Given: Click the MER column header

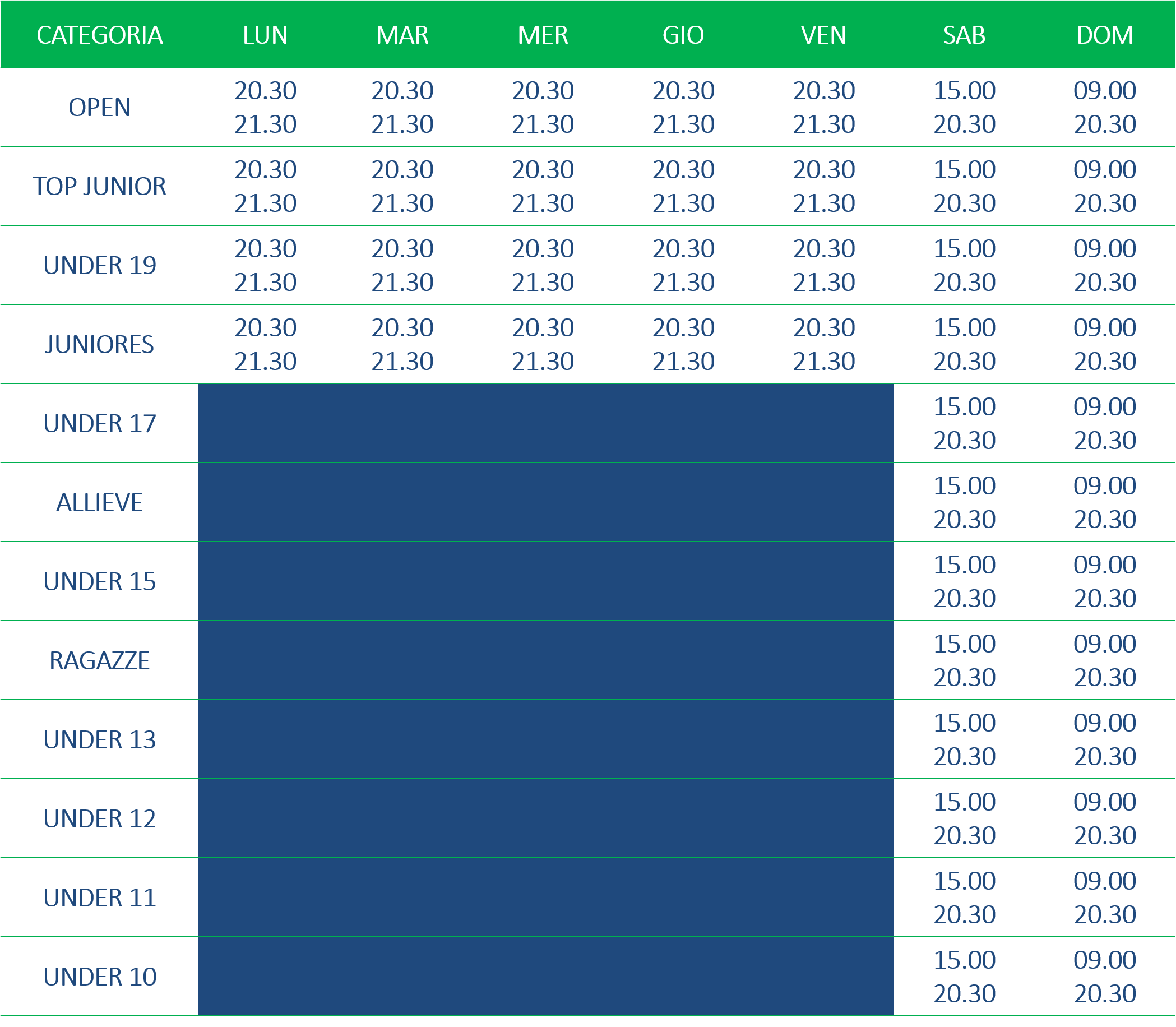Looking at the screenshot, I should [543, 35].
